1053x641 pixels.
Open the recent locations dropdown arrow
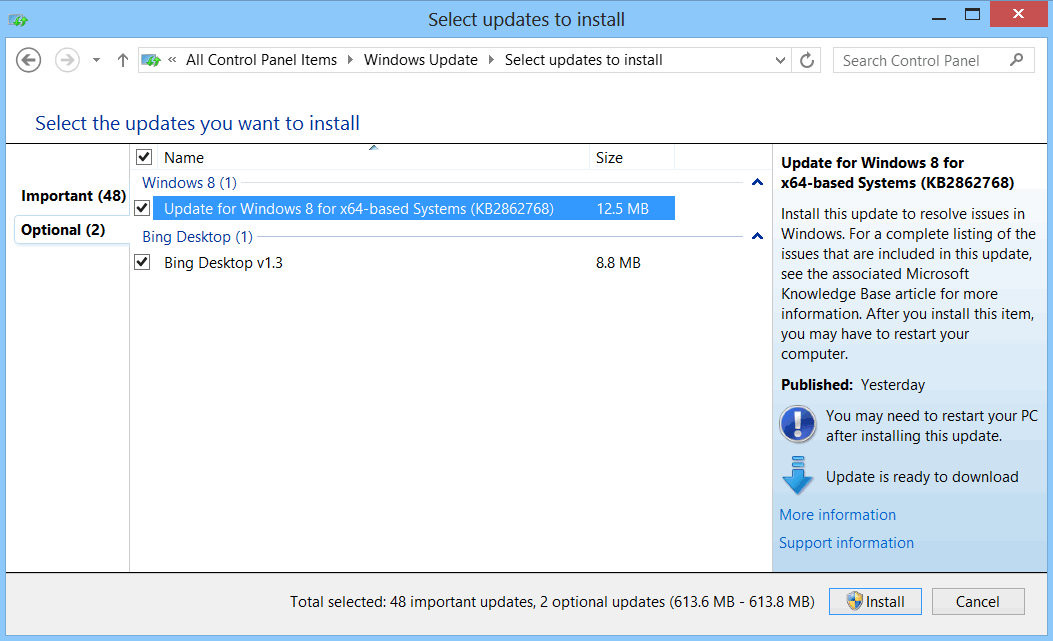(97, 60)
